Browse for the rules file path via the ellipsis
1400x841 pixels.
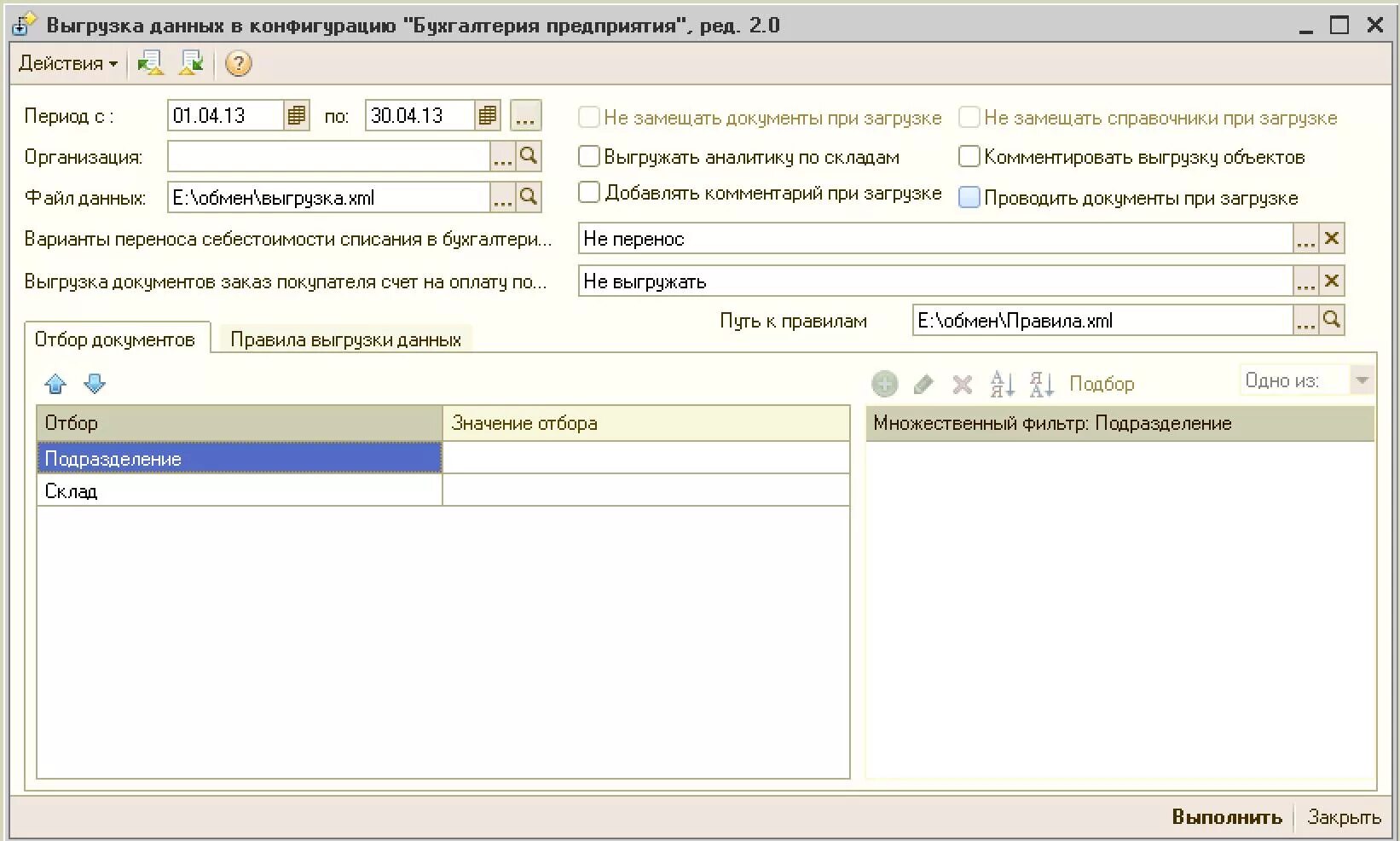(1305, 321)
